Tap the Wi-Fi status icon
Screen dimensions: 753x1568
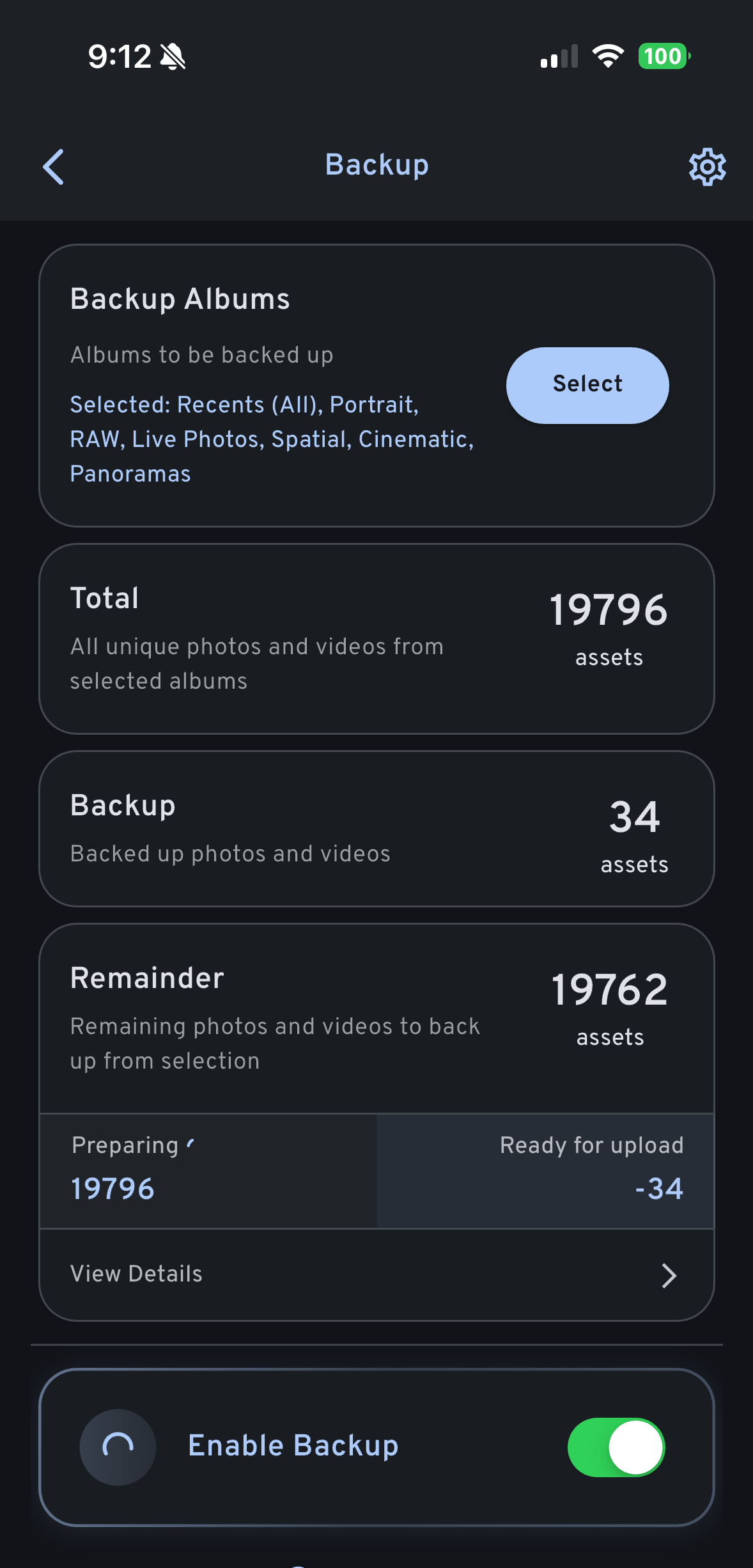tap(608, 56)
